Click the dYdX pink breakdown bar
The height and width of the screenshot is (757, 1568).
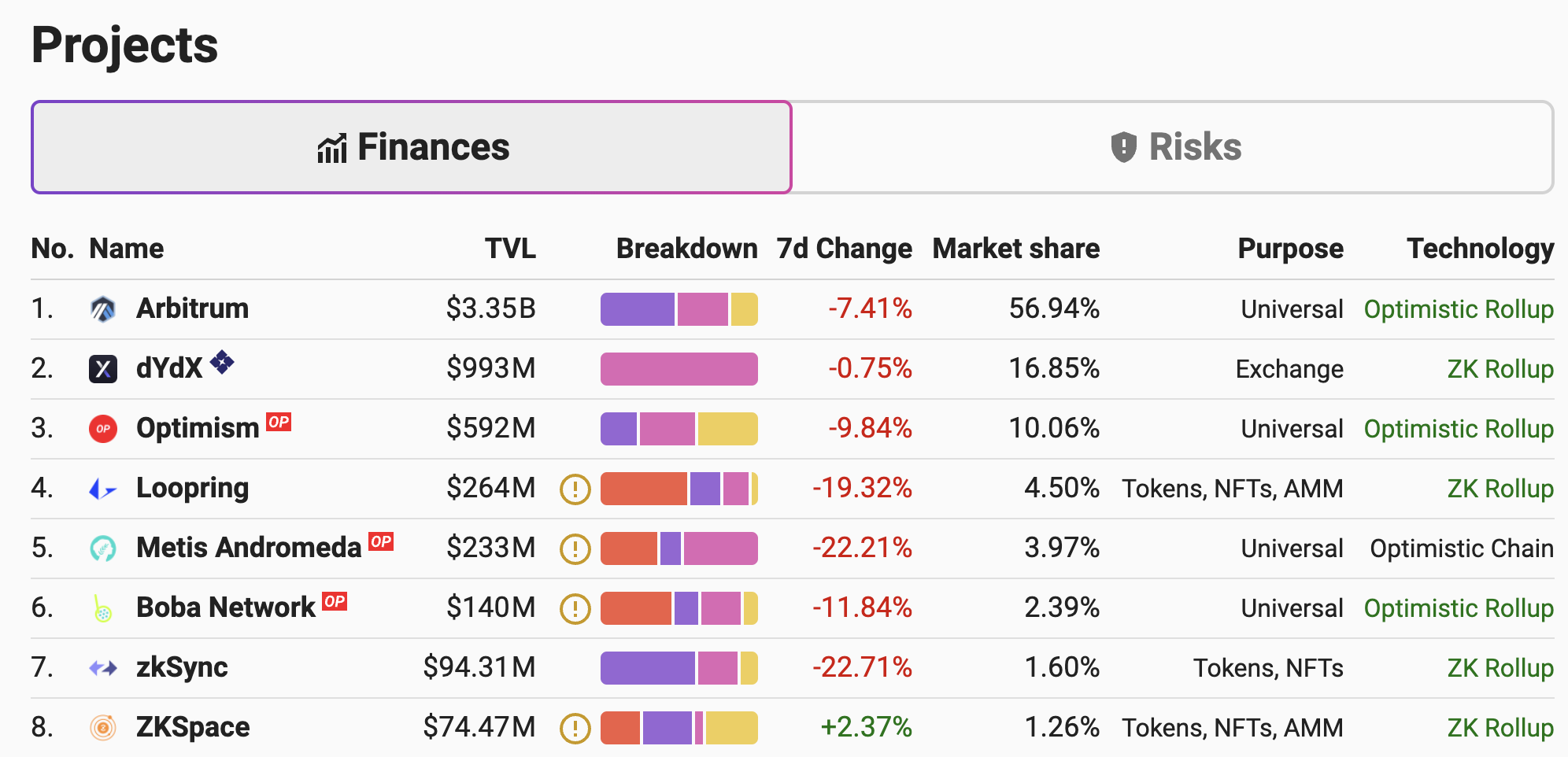point(679,369)
